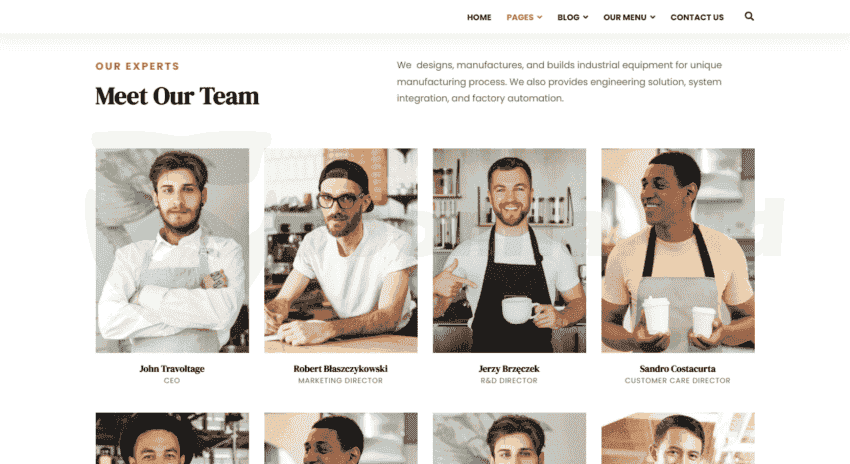The height and width of the screenshot is (464, 850).
Task: Select John Travoltage's portrait photo
Action: (172, 250)
